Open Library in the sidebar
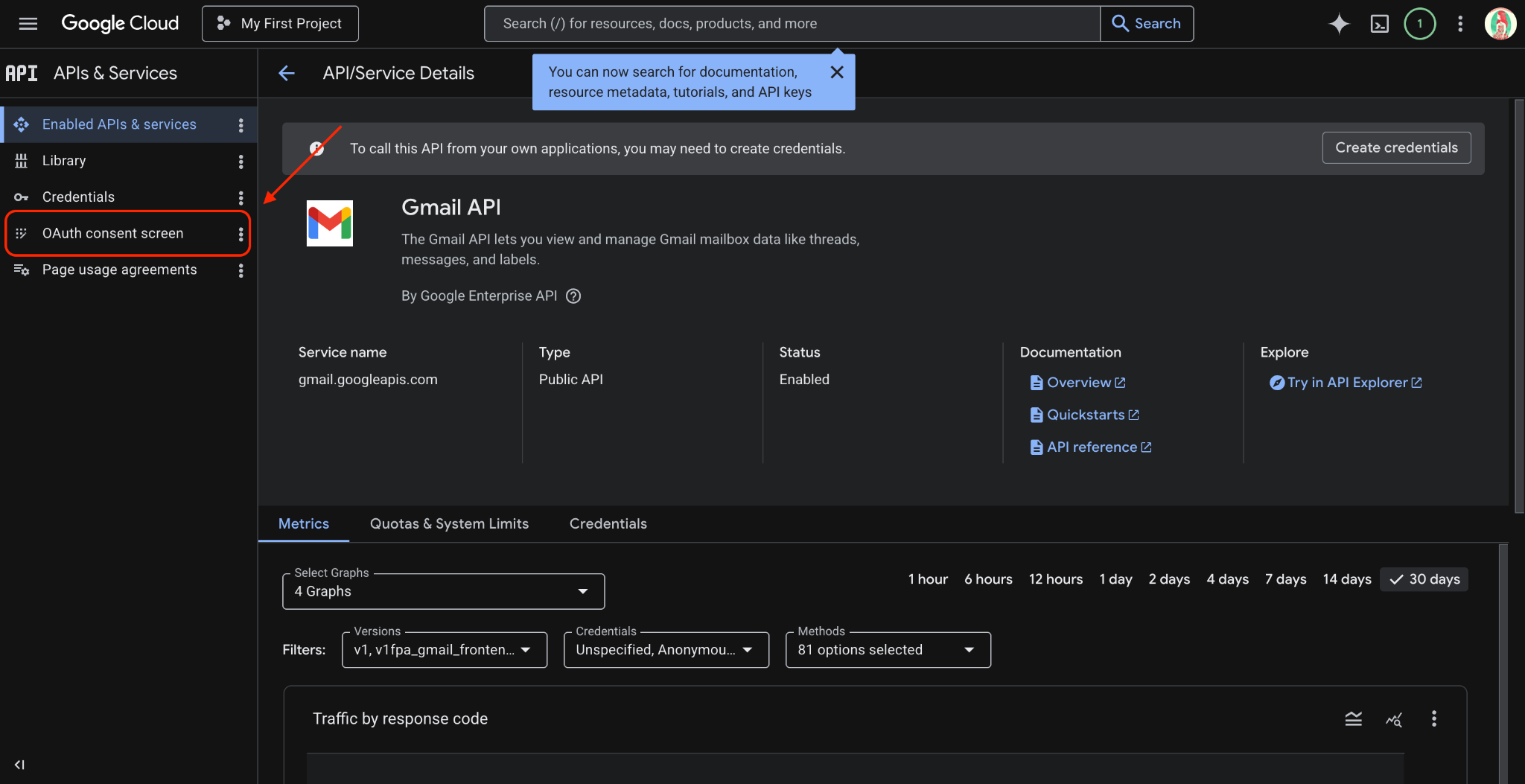The height and width of the screenshot is (784, 1525). coord(64,161)
